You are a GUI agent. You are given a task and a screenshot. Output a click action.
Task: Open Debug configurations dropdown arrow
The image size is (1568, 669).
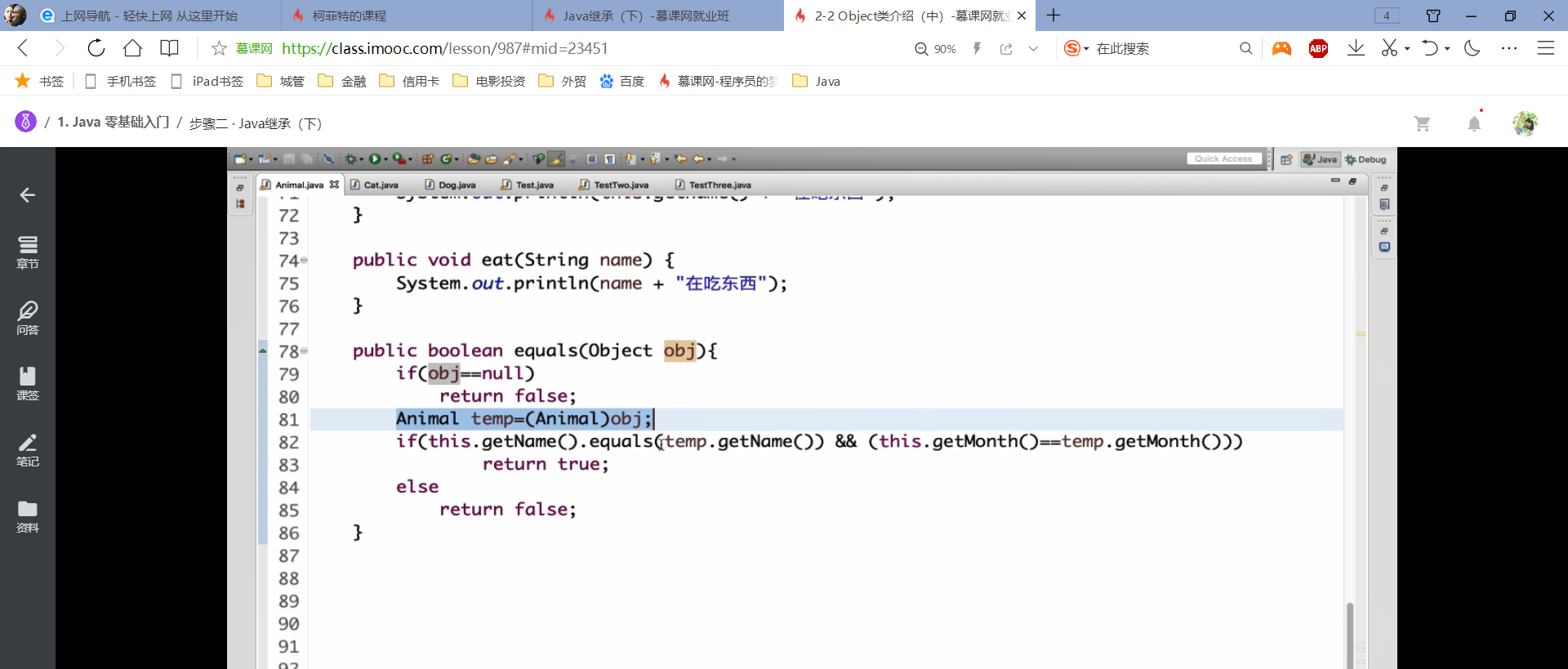[x=361, y=159]
